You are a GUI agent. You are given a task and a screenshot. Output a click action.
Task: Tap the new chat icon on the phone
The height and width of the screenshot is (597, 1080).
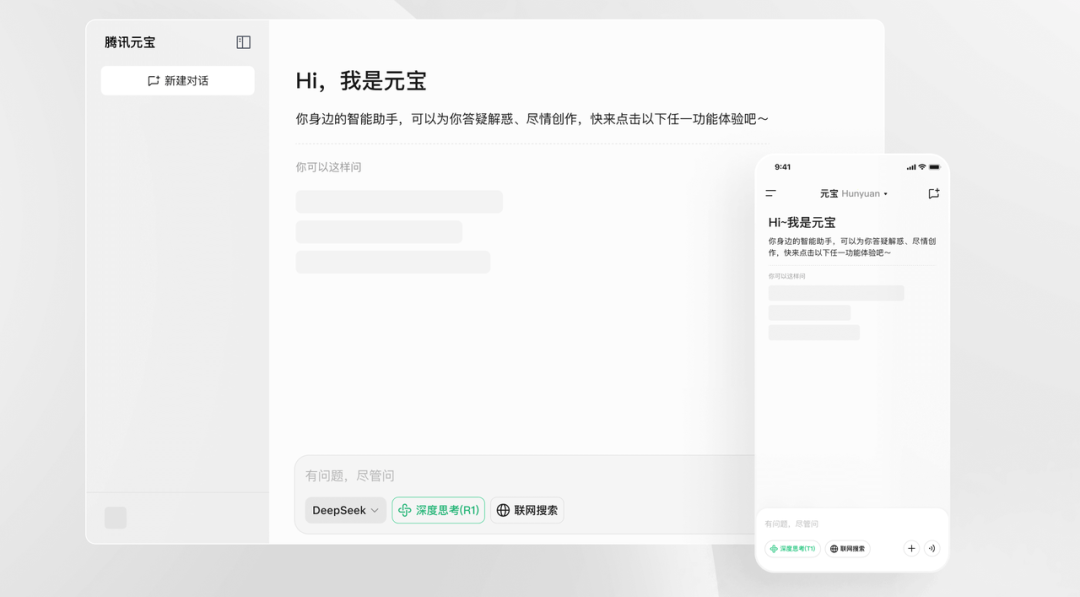point(933,193)
